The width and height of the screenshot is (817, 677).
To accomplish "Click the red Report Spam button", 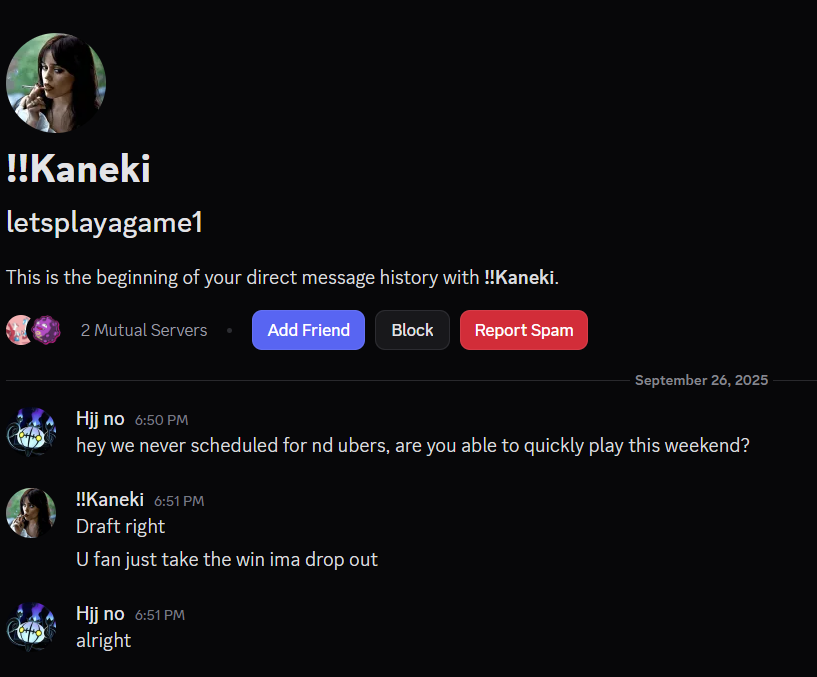I will point(524,330).
